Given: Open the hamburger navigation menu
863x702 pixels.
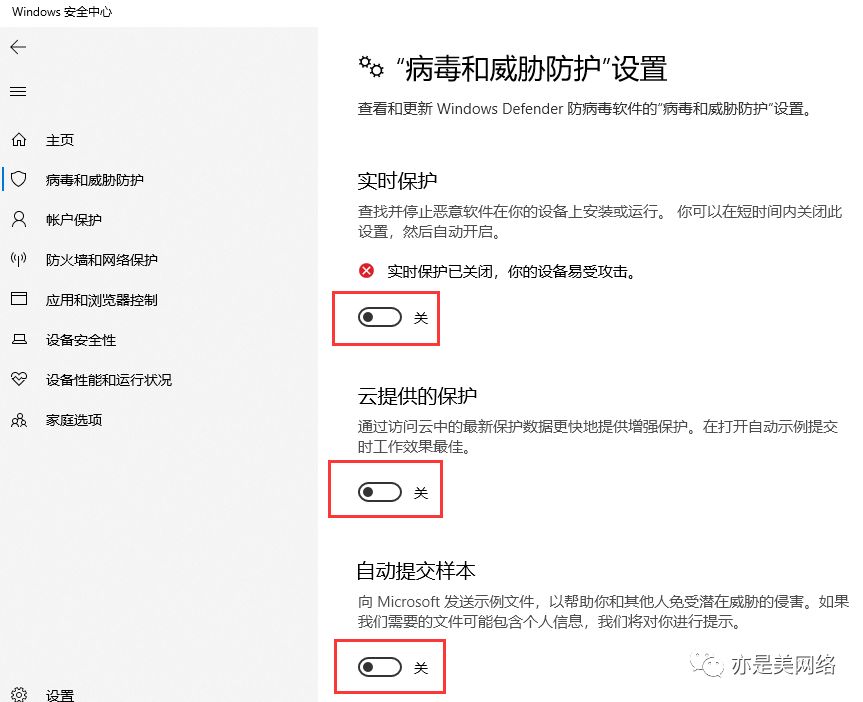Looking at the screenshot, I should coord(18,91).
